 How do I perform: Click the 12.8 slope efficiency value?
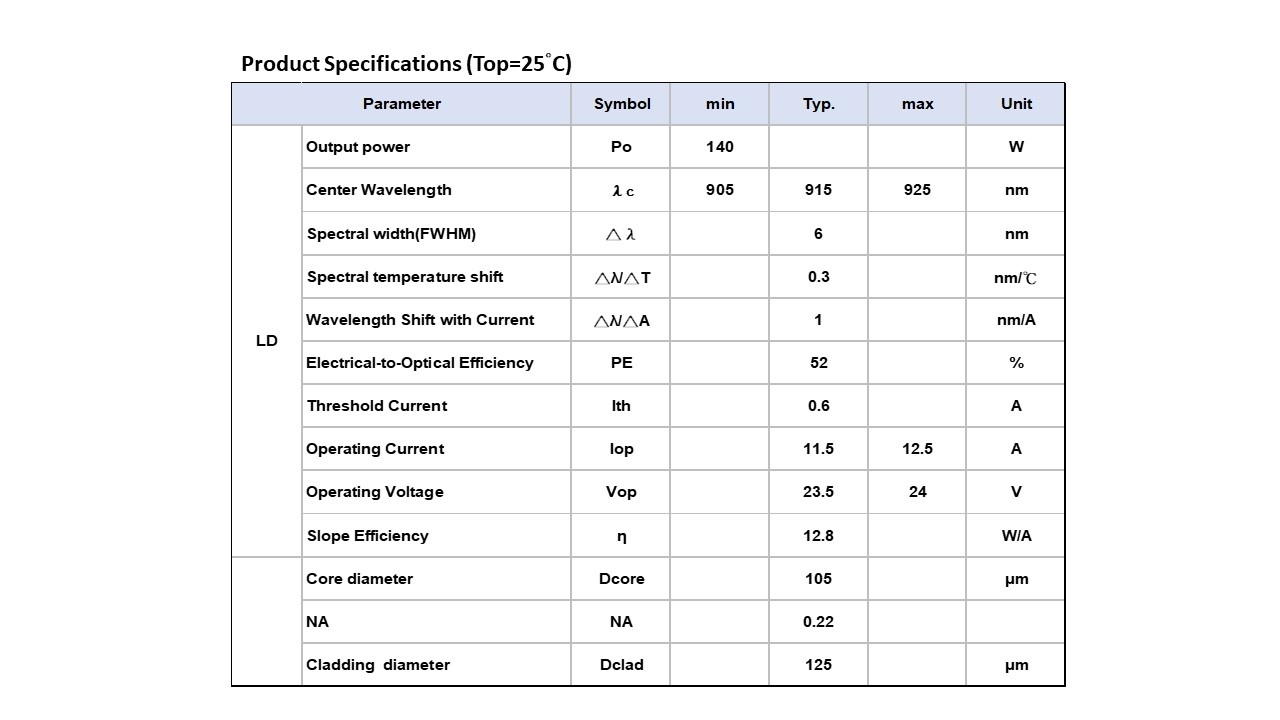point(818,536)
